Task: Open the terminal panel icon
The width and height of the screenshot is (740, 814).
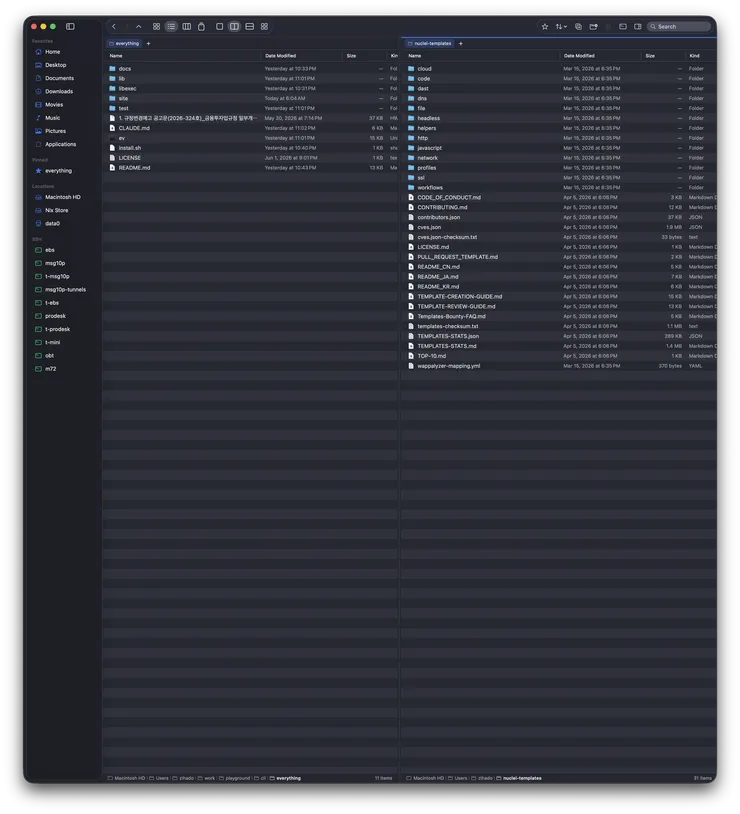Action: [x=623, y=26]
